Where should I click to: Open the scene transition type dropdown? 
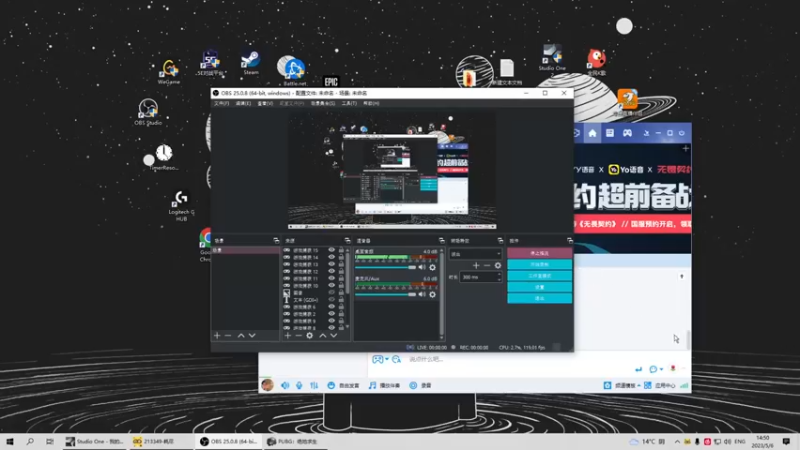[475, 254]
